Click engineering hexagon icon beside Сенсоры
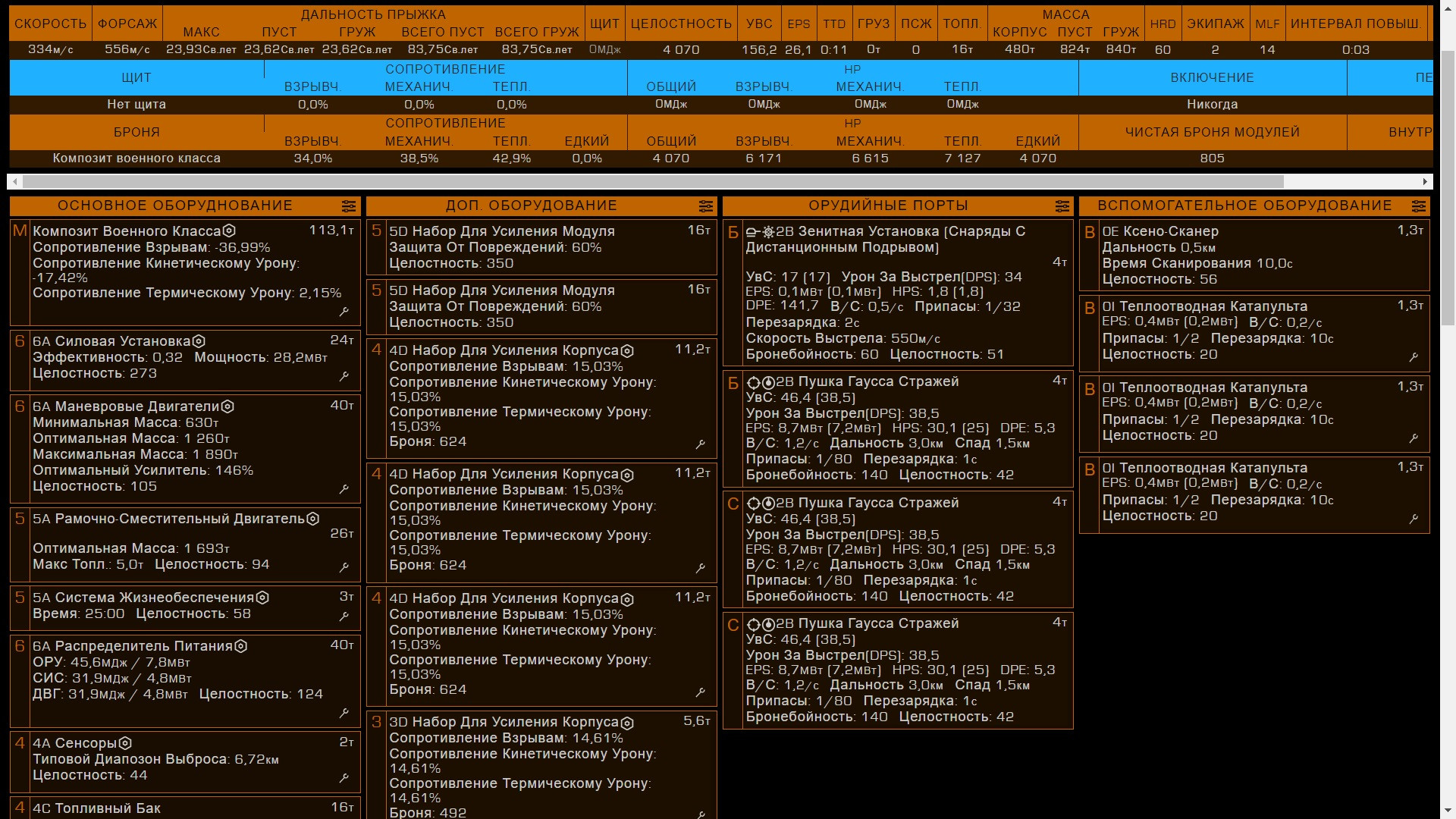 [126, 743]
